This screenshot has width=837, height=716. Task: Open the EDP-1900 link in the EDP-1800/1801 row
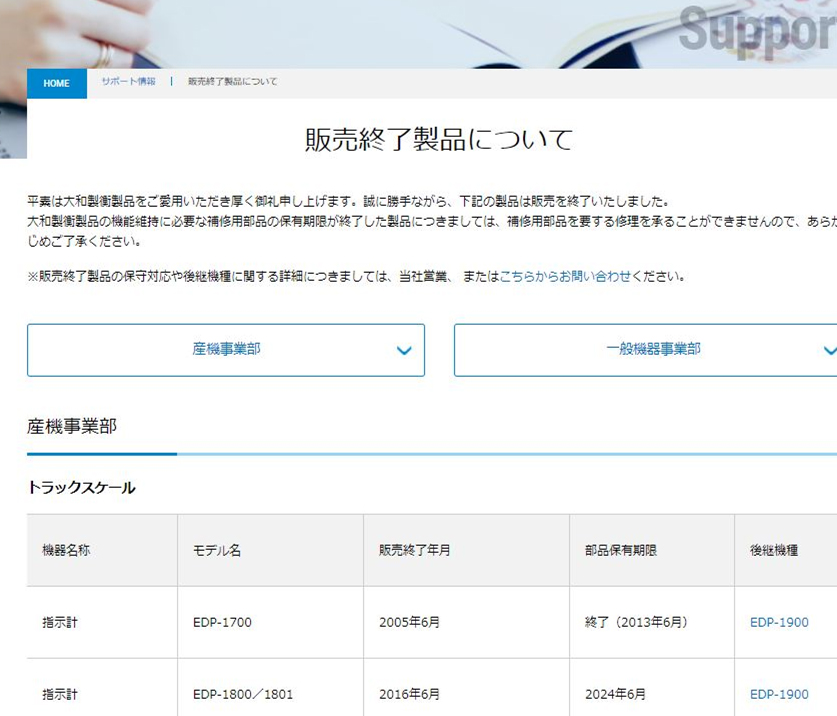tap(779, 694)
